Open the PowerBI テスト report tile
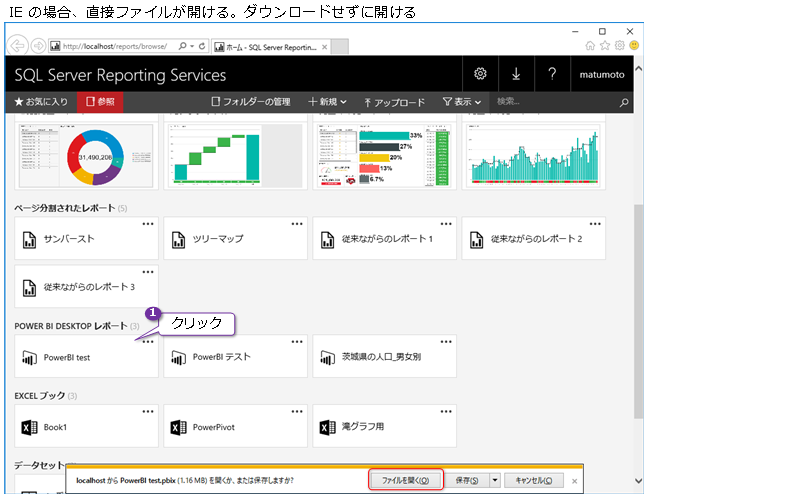The width and height of the screenshot is (800, 495). pos(235,357)
